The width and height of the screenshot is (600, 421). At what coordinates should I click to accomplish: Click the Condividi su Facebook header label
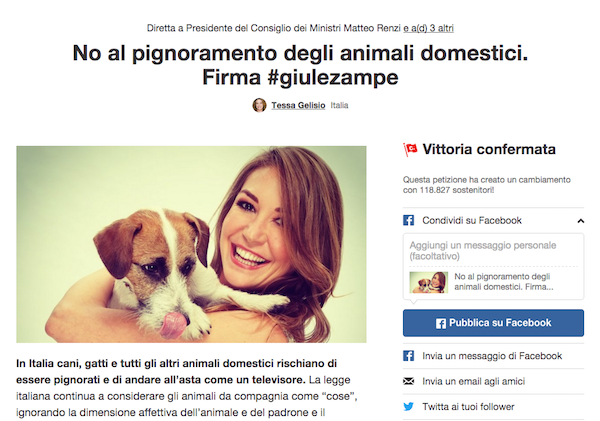tap(472, 220)
